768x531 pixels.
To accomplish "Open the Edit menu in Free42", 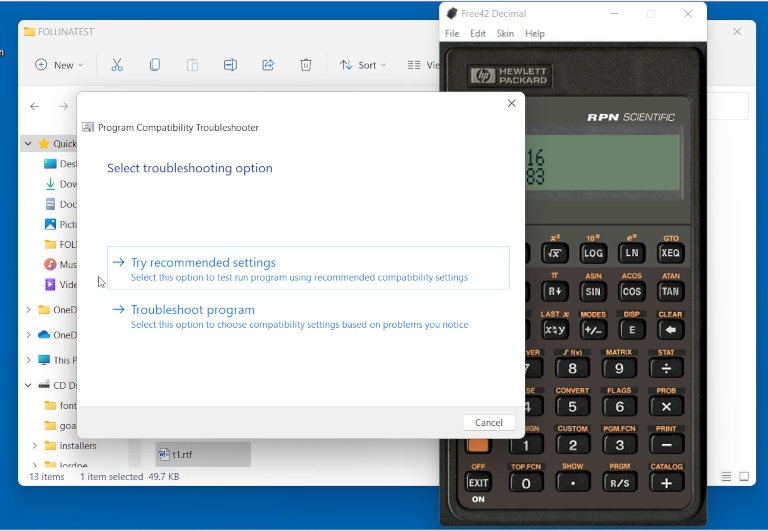I will [x=478, y=33].
